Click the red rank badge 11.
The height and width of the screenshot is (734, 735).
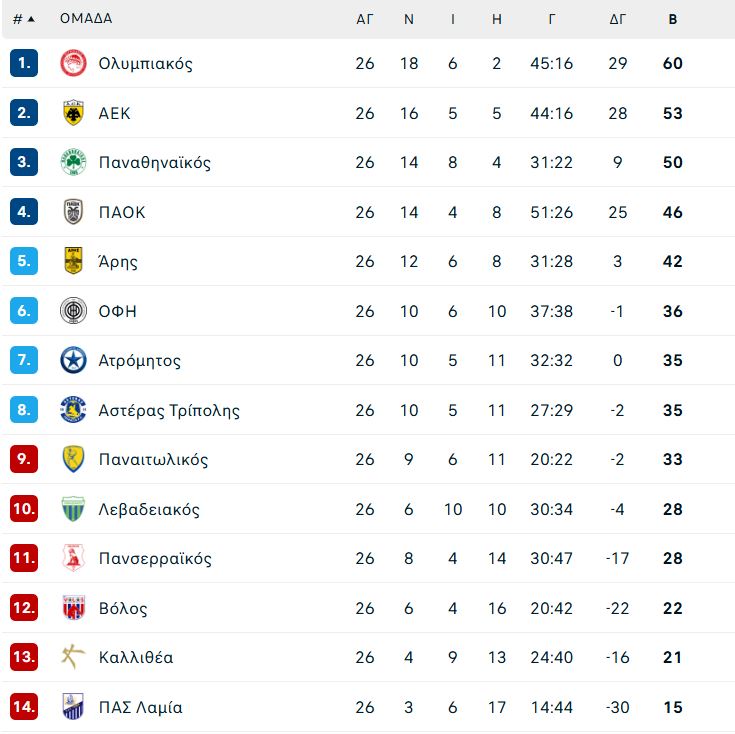coord(24,558)
